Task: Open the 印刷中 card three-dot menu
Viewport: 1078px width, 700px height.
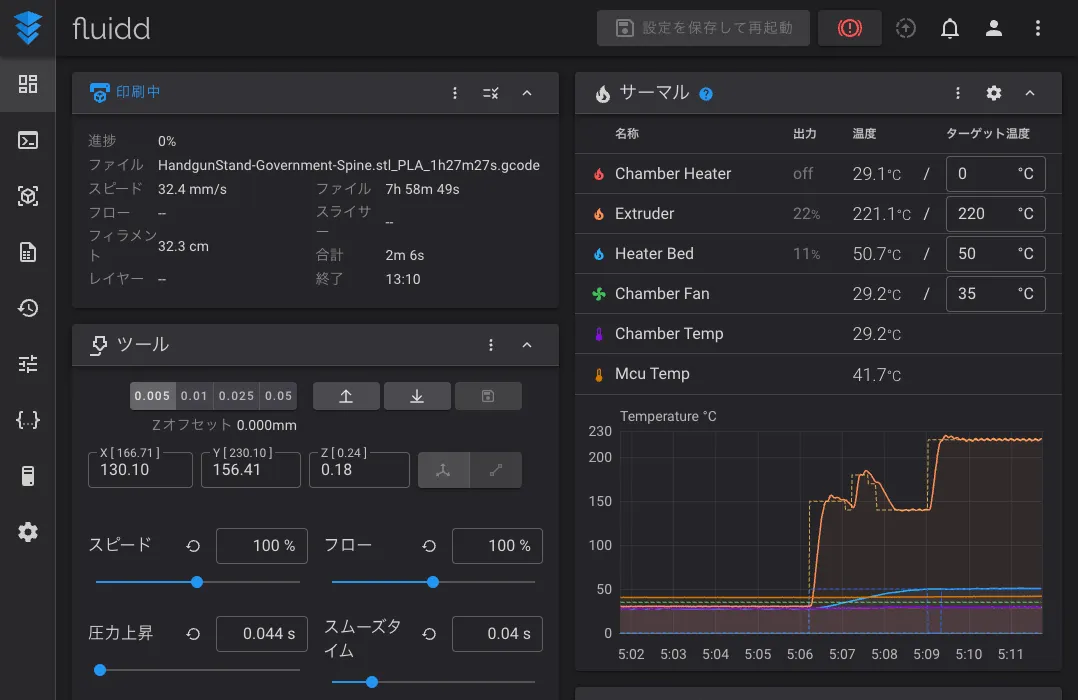Action: [x=455, y=93]
